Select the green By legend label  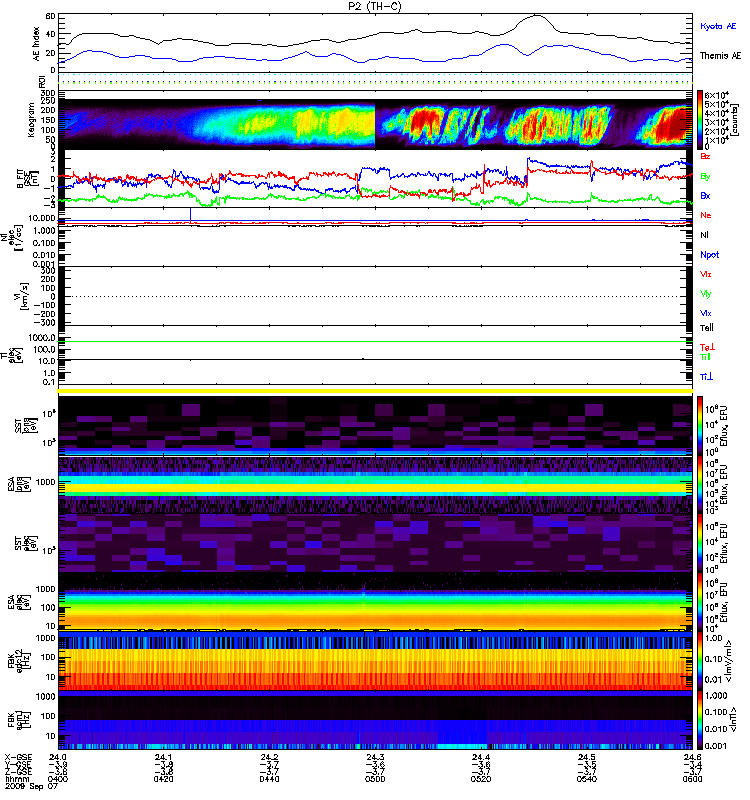point(705,177)
